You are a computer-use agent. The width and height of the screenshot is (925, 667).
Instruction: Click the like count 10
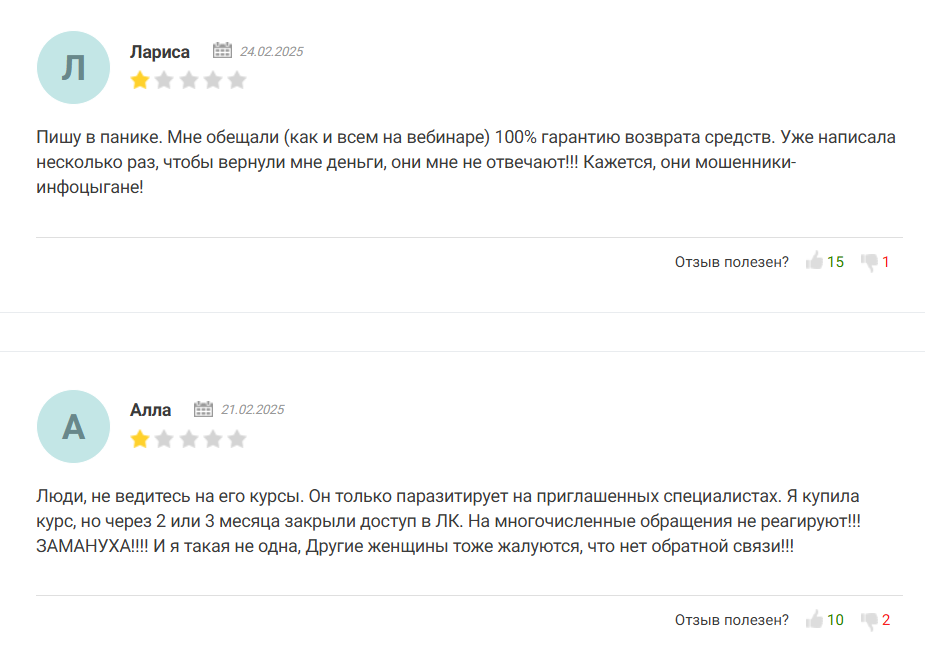(835, 620)
